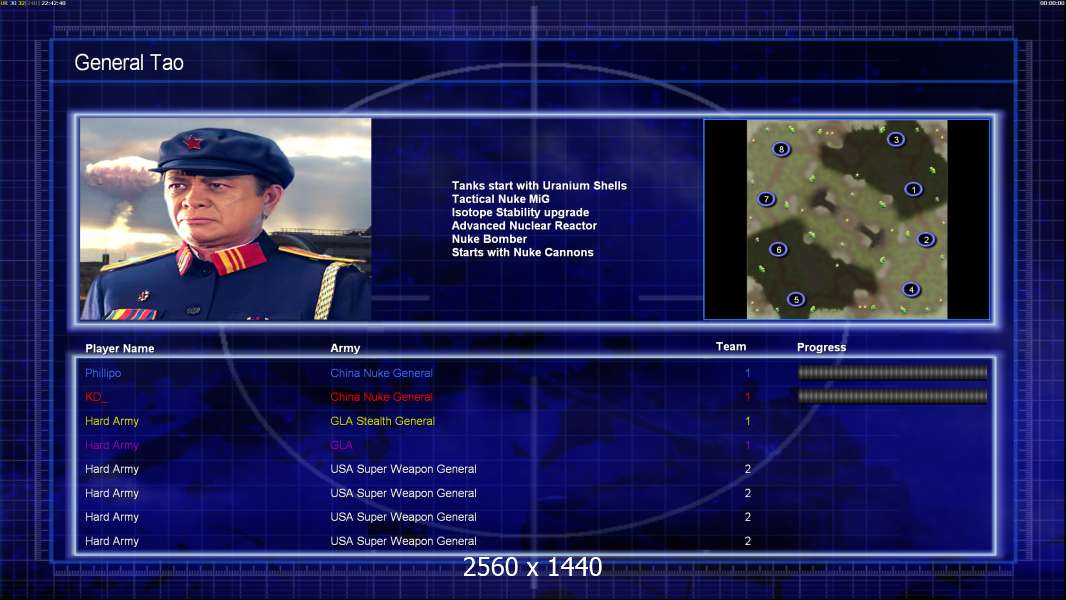Viewport: 1066px width, 600px height.
Task: Click start position 7 on the minimap
Action: (766, 199)
